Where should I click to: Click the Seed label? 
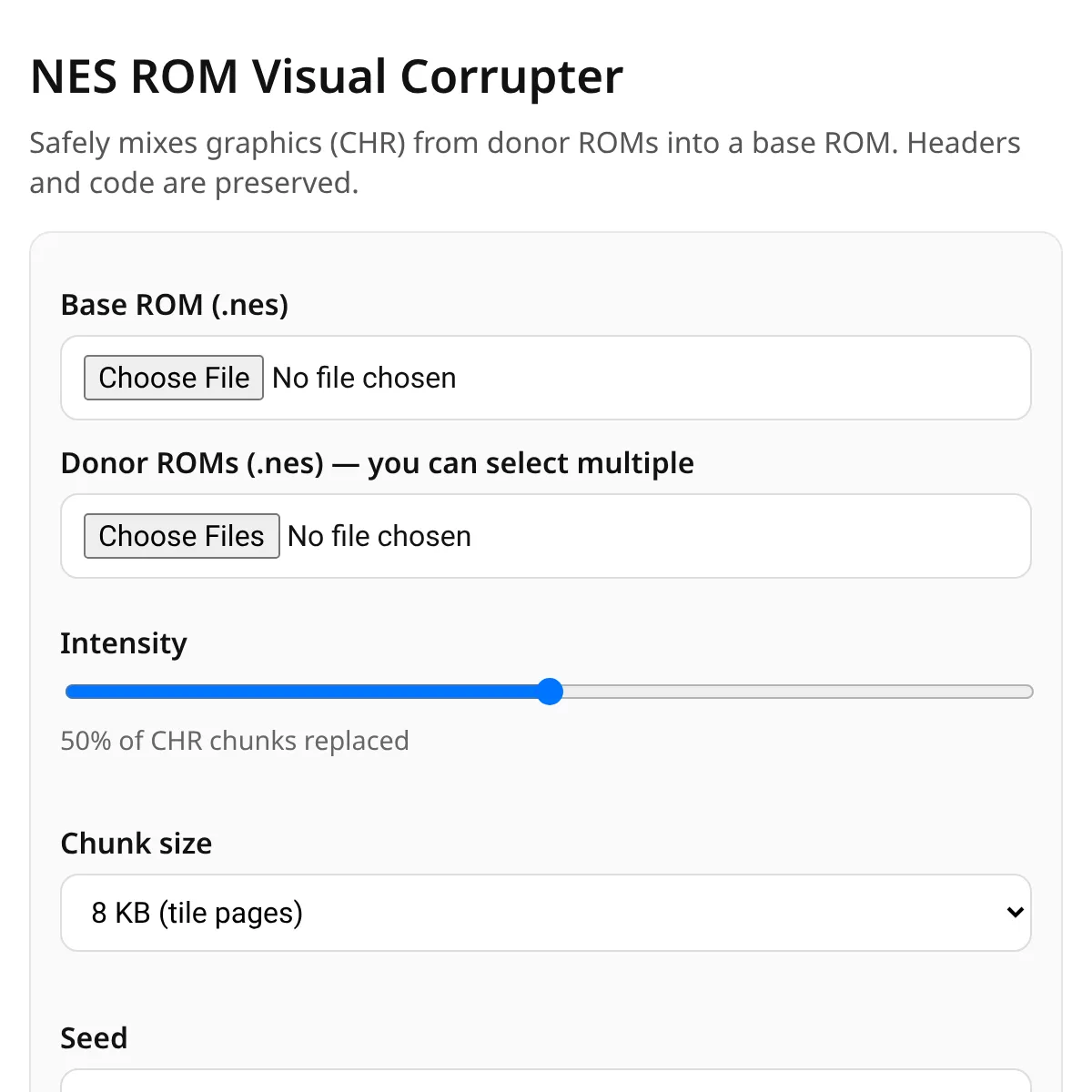point(94,1037)
